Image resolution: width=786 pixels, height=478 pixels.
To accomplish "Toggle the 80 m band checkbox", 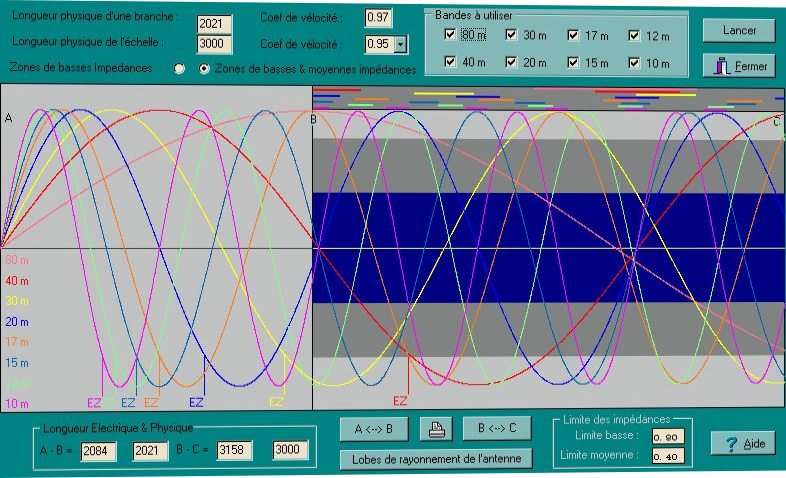I will tap(450, 35).
